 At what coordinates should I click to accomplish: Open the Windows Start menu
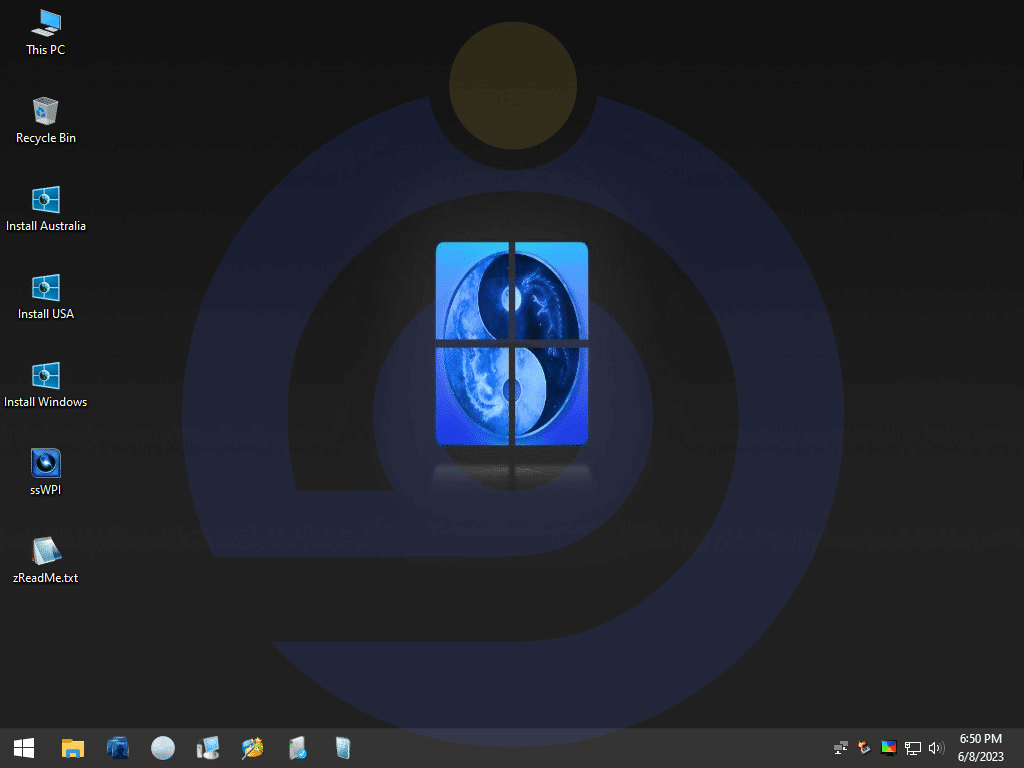[x=24, y=748]
